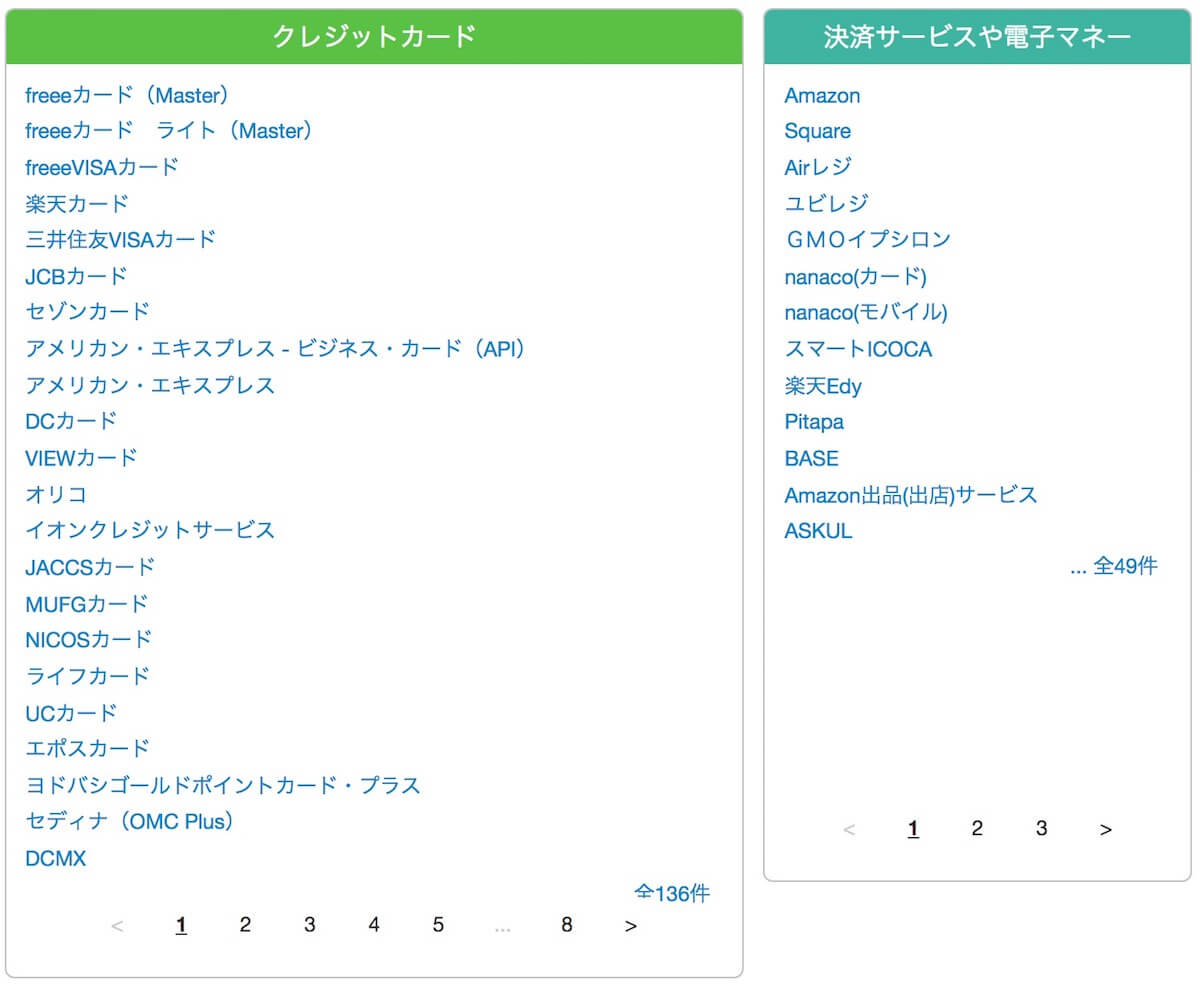Open 三井住友VISAカード link

120,240
